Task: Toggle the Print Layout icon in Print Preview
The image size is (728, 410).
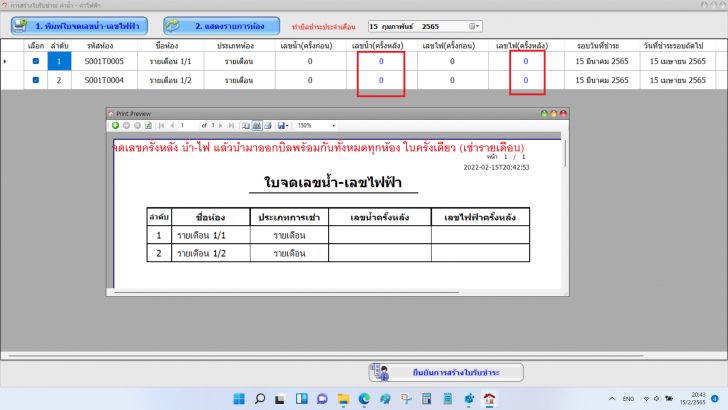Action: coord(257,125)
